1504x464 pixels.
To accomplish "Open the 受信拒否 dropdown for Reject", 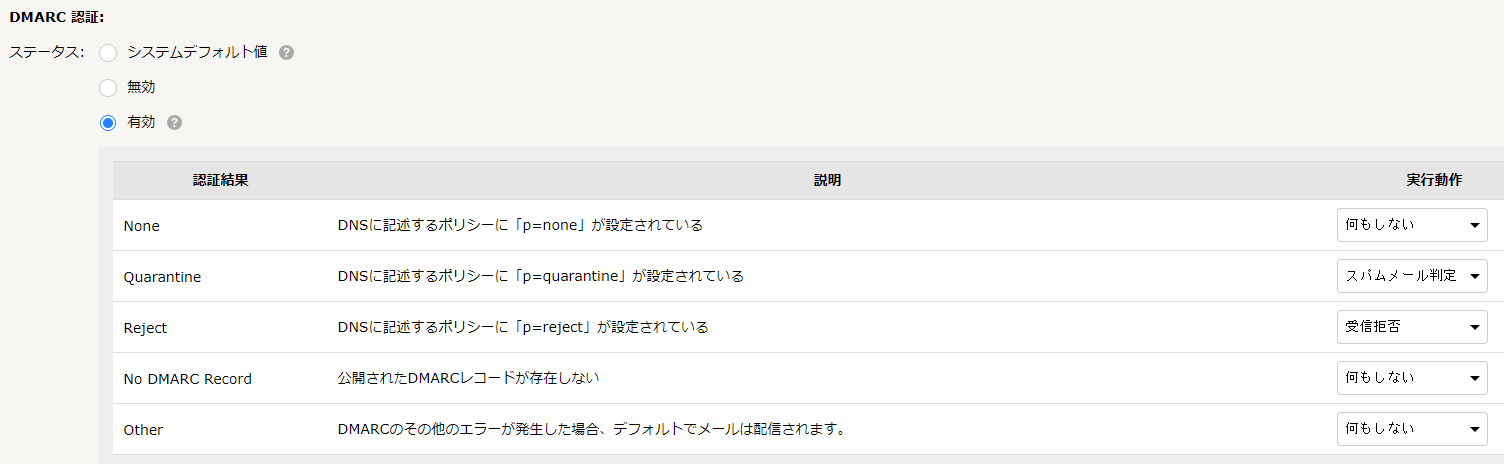I will coord(1412,327).
